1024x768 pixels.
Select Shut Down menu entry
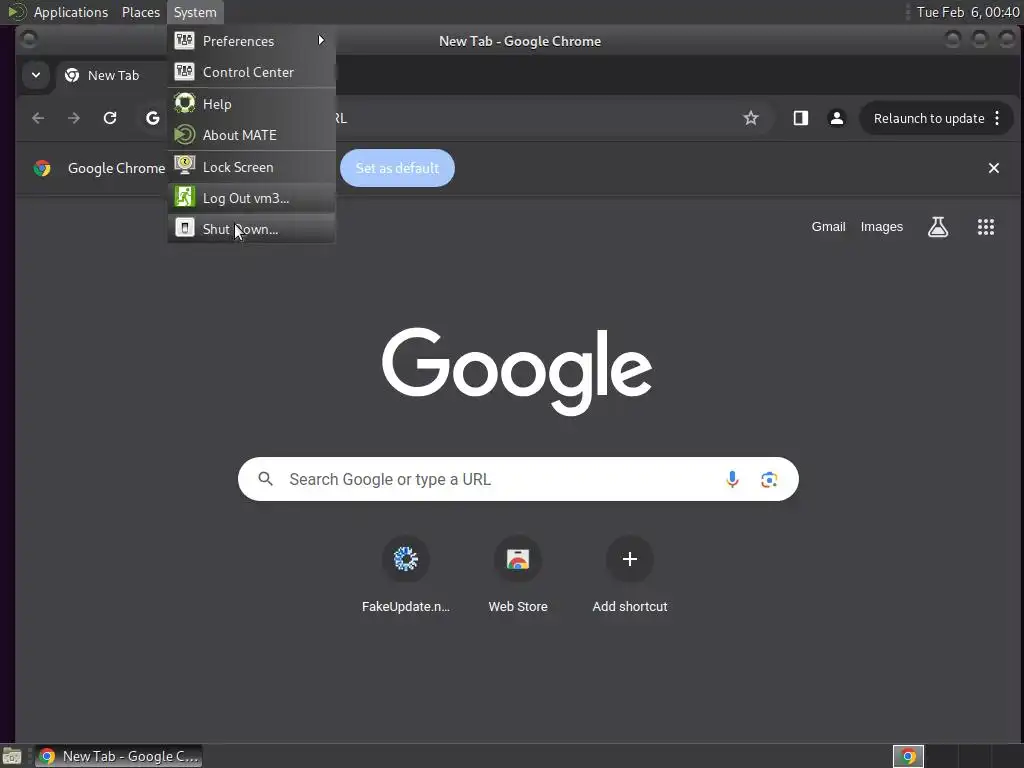click(251, 229)
